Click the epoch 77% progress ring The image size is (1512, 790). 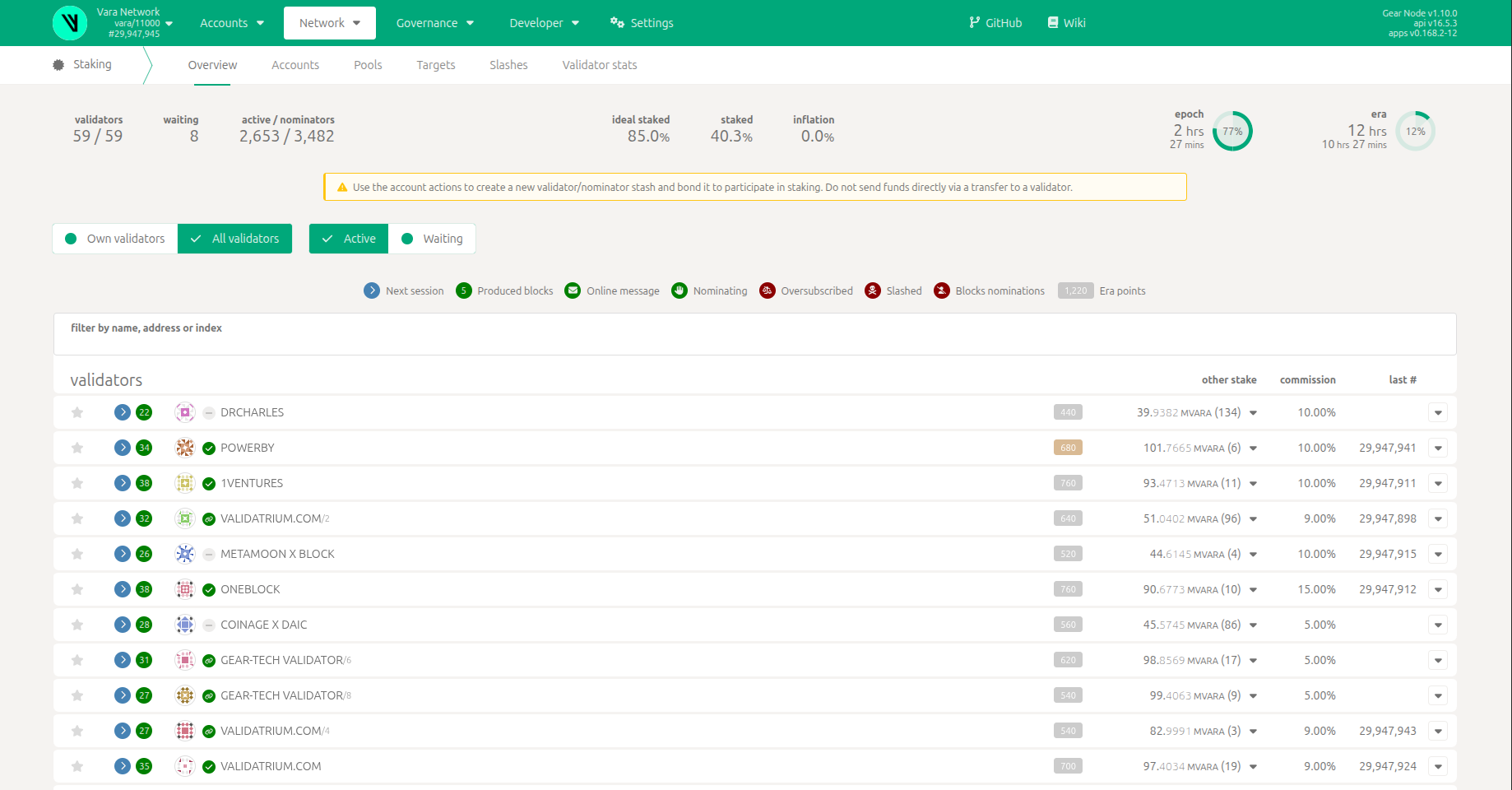pyautogui.click(x=1232, y=132)
